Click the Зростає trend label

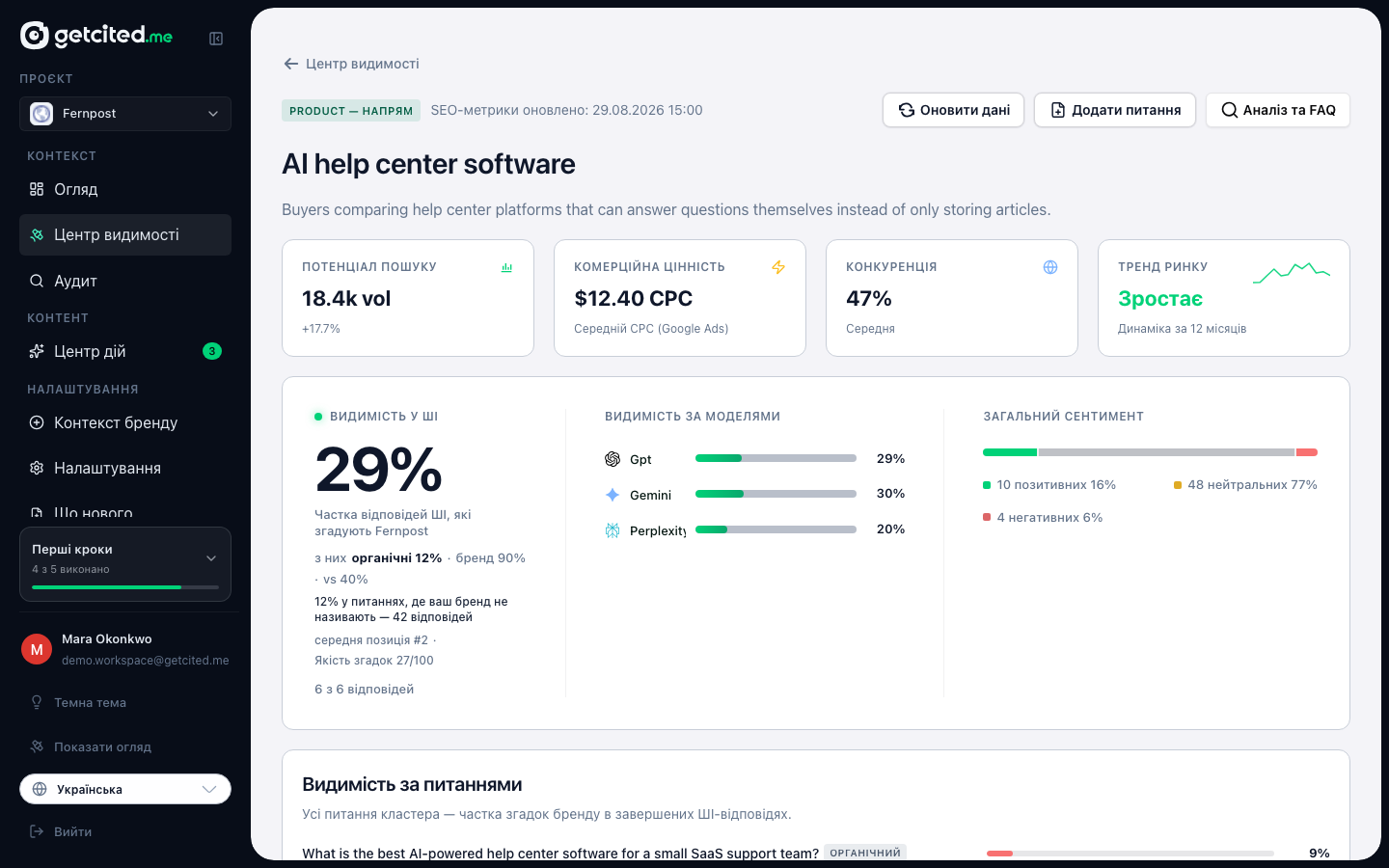point(1160,299)
